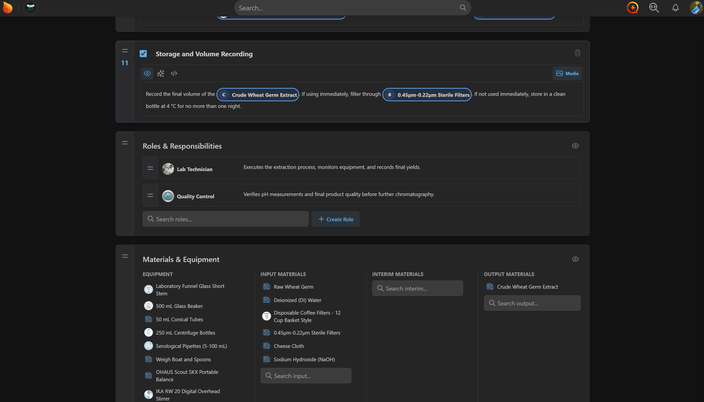Click the flame app logo
This screenshot has width=704, height=402.
8,8
